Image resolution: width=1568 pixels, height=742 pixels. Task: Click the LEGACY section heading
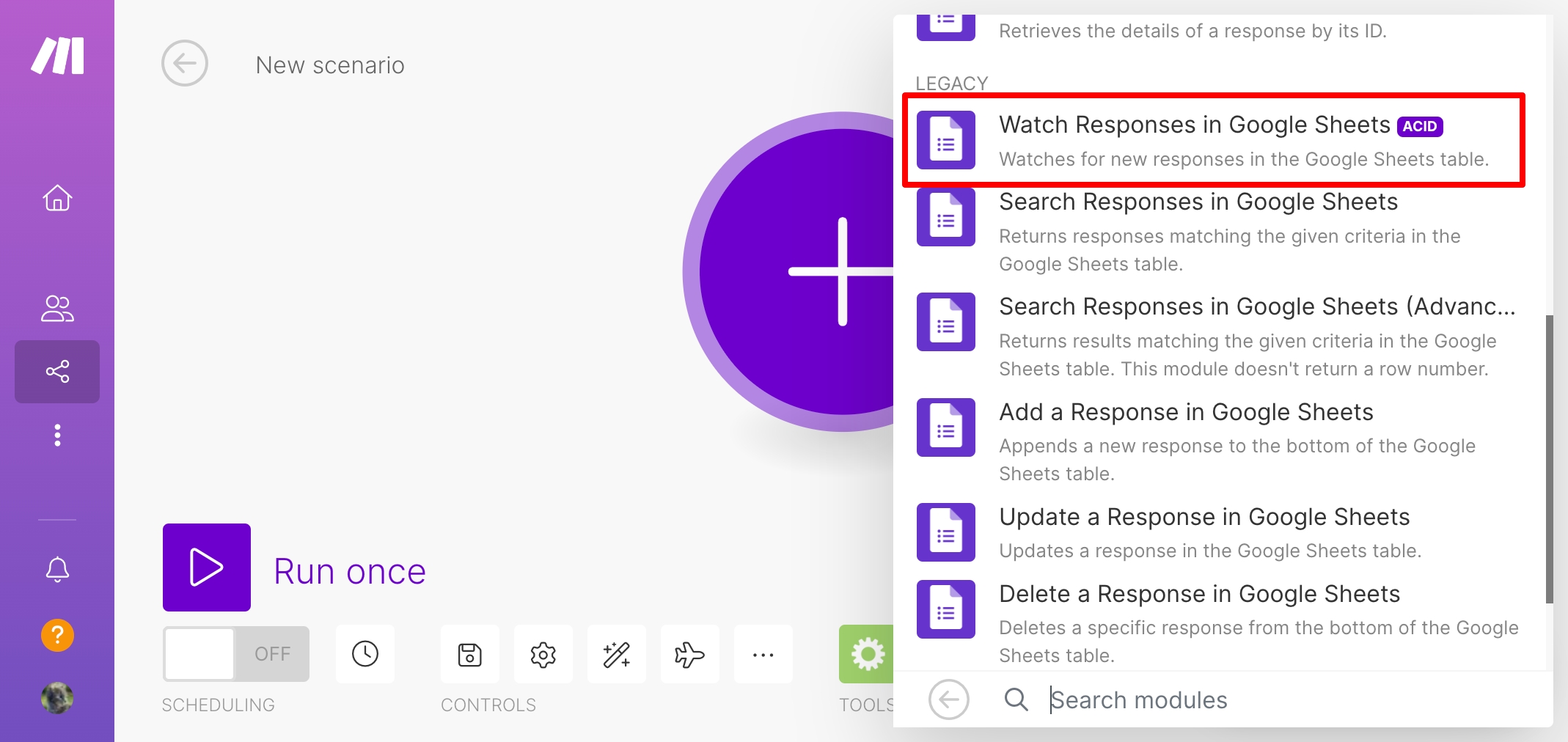point(952,83)
